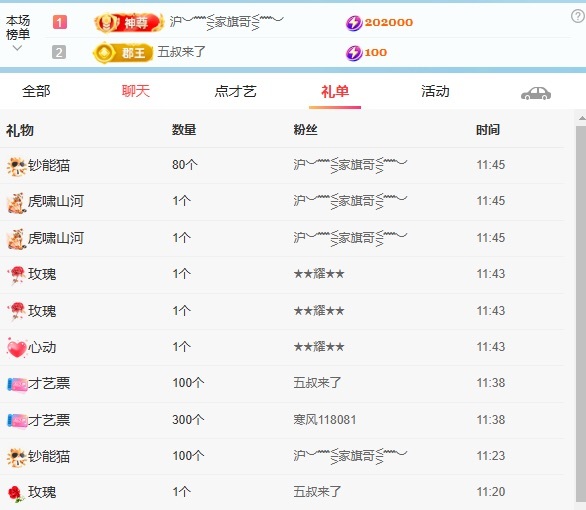
Task: Click second 玫瑰 icon at 11:43
Action: pos(16,312)
